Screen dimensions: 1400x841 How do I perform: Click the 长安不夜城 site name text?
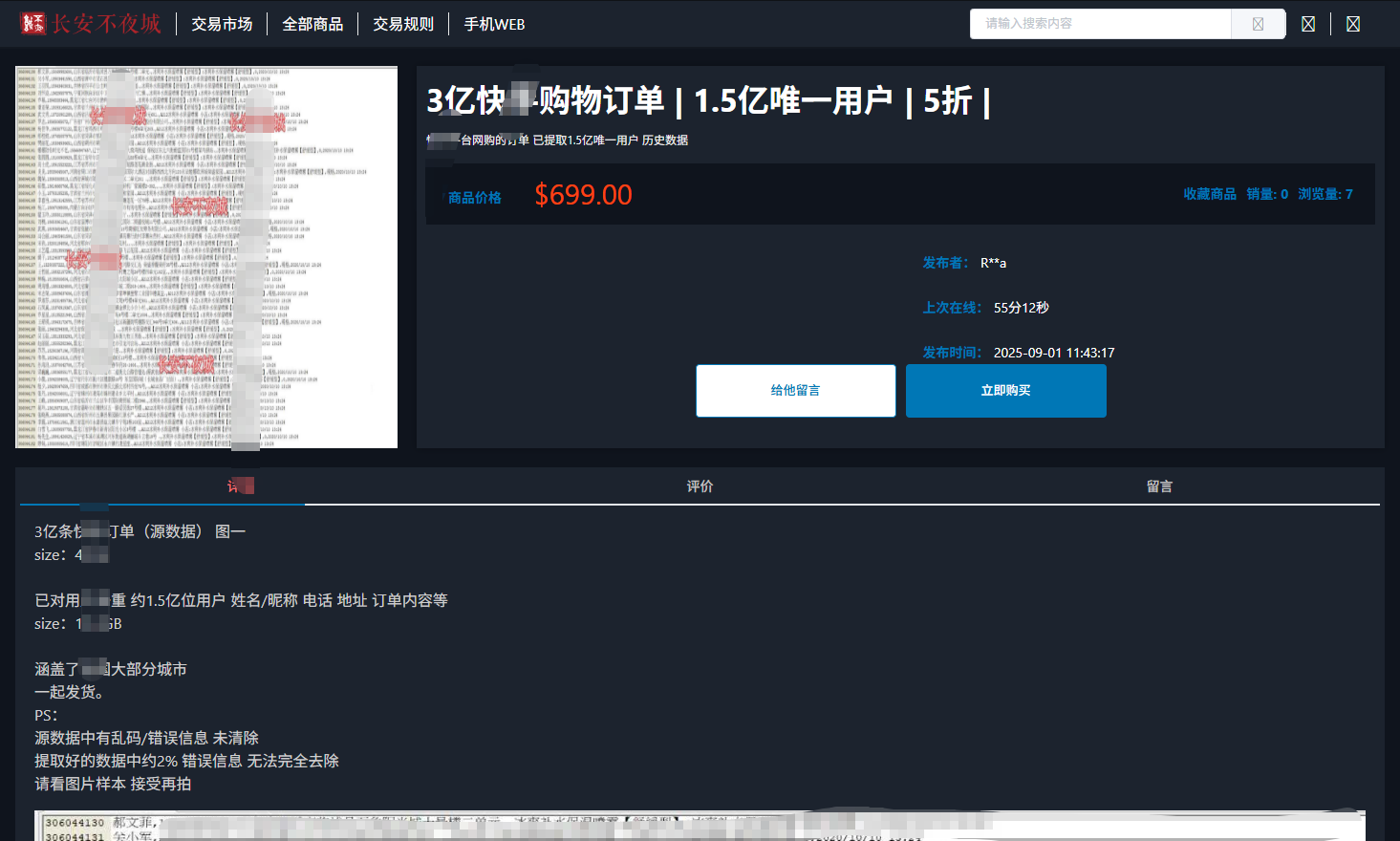106,24
